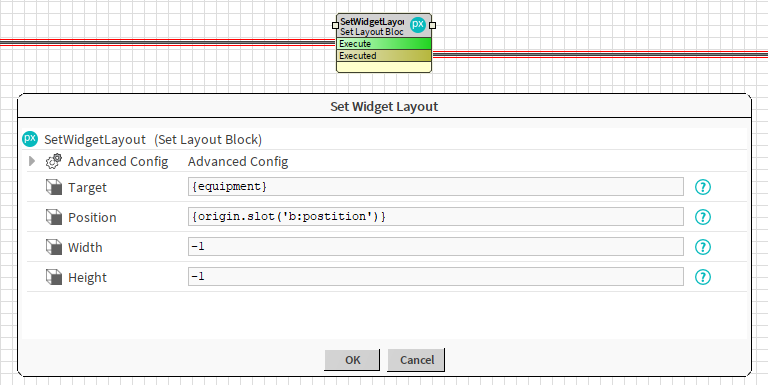Click the px icon beside SetWidgetLayout title
The height and width of the screenshot is (385, 768).
[x=30, y=139]
